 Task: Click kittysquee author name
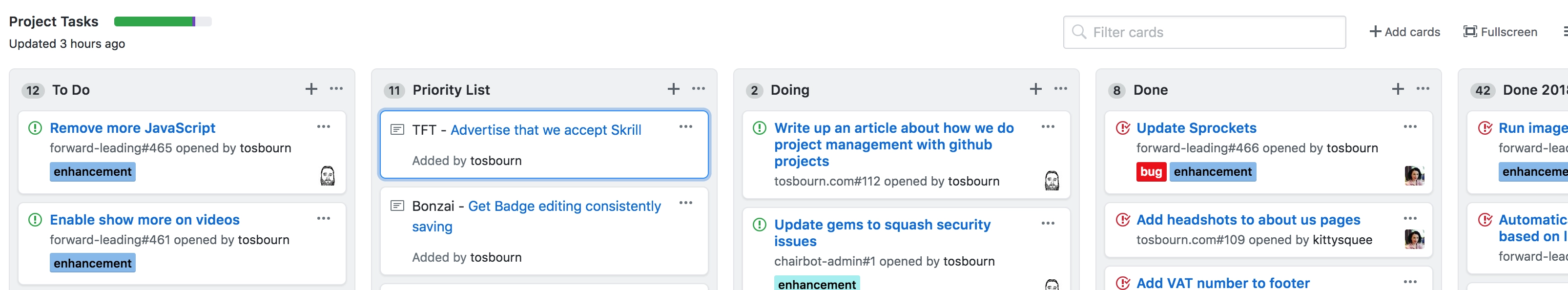click(1342, 240)
